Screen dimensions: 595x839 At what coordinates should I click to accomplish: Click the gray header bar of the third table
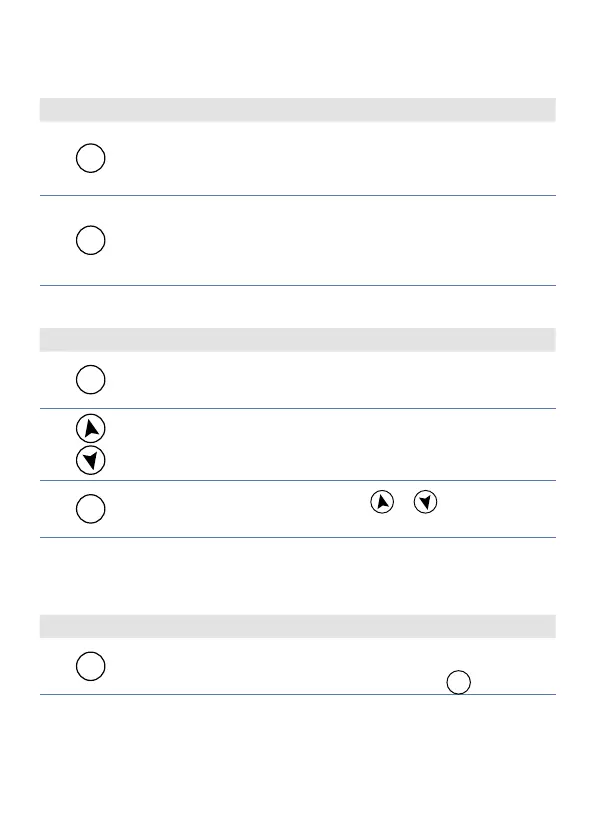click(298, 626)
